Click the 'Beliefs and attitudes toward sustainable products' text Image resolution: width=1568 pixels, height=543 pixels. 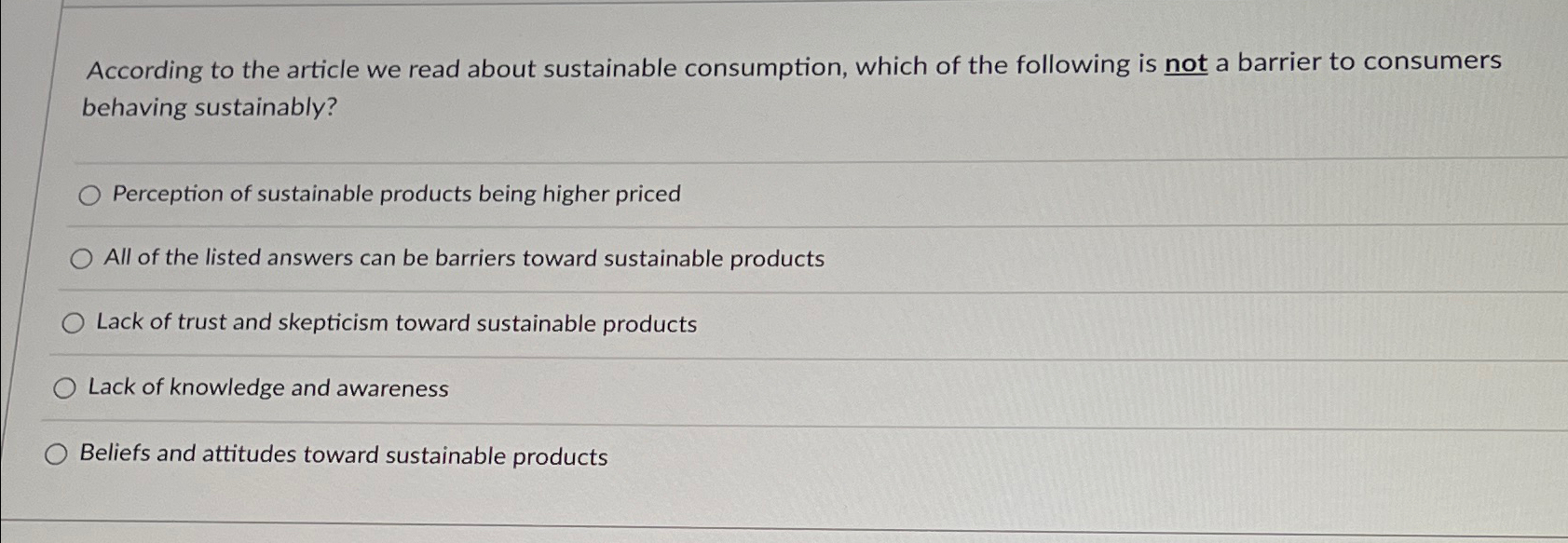click(x=343, y=455)
